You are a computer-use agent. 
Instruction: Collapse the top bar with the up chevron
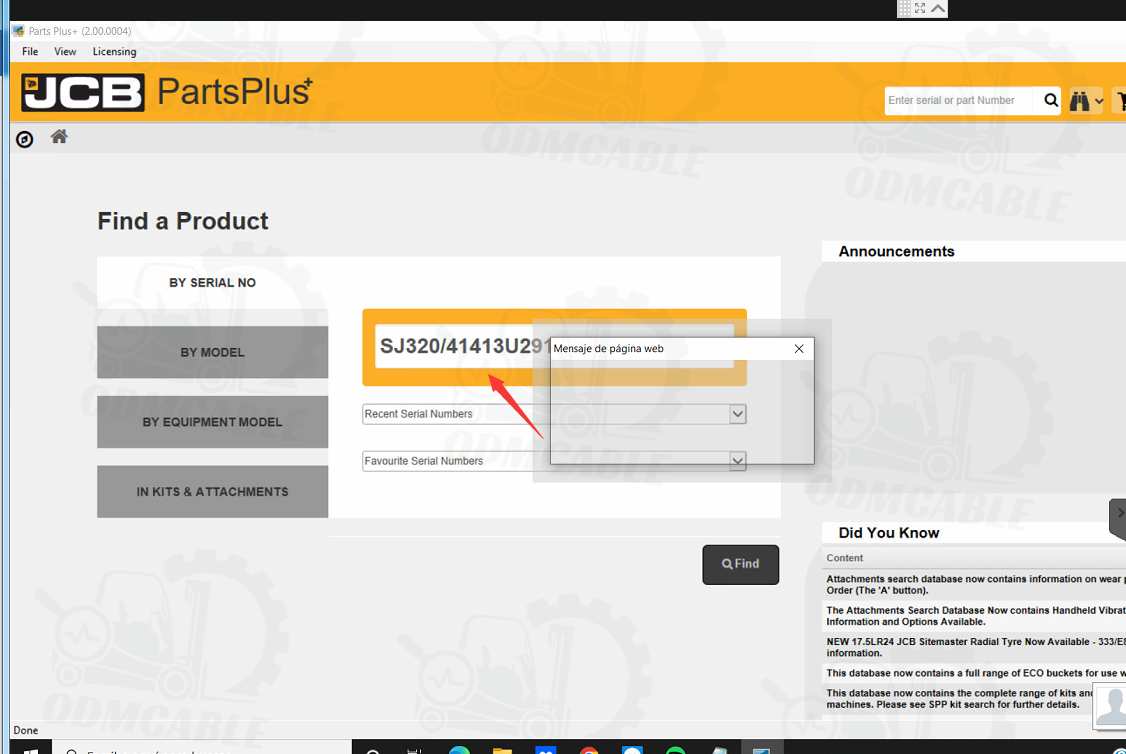(x=938, y=8)
